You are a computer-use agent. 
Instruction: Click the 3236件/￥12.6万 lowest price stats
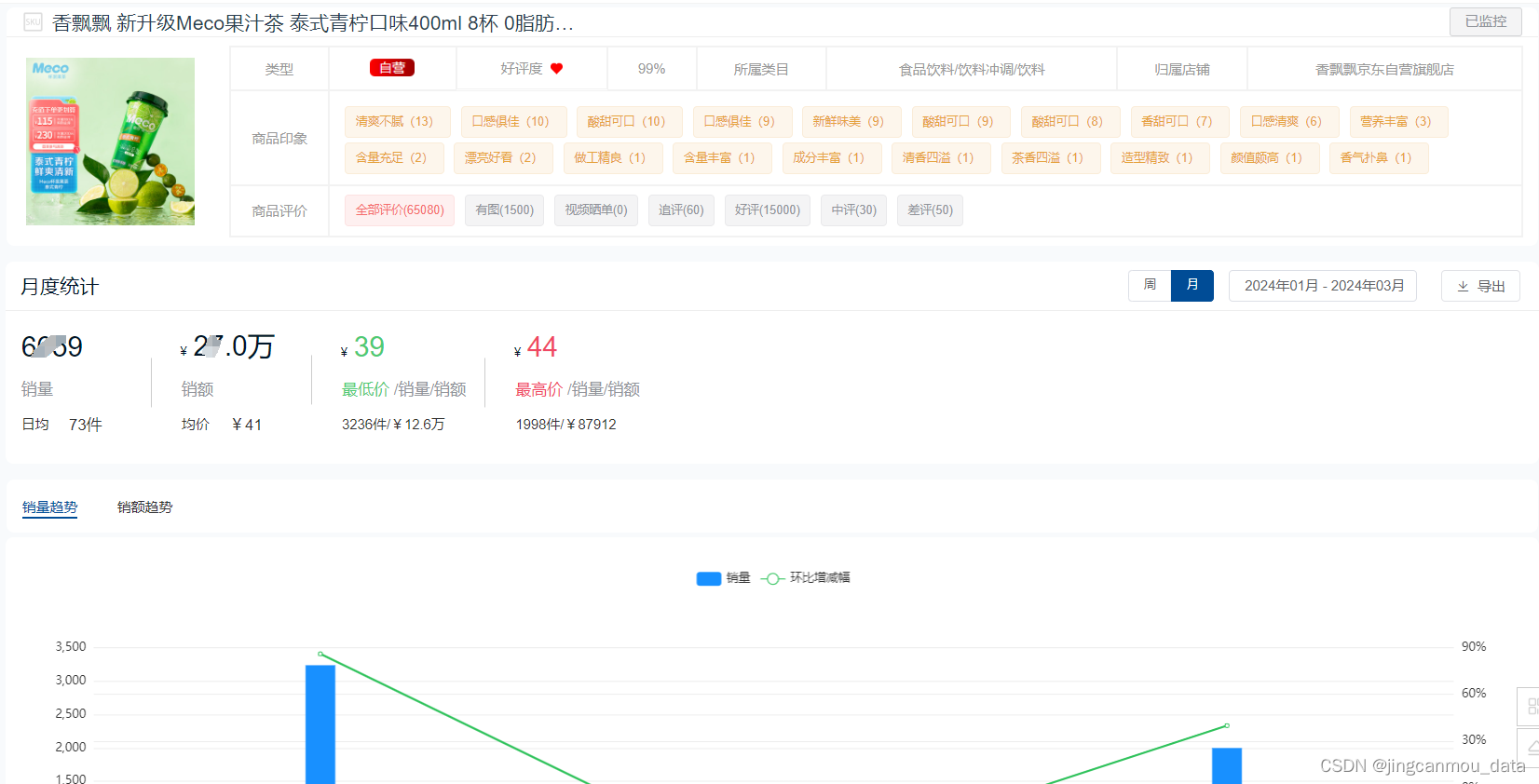pos(393,425)
